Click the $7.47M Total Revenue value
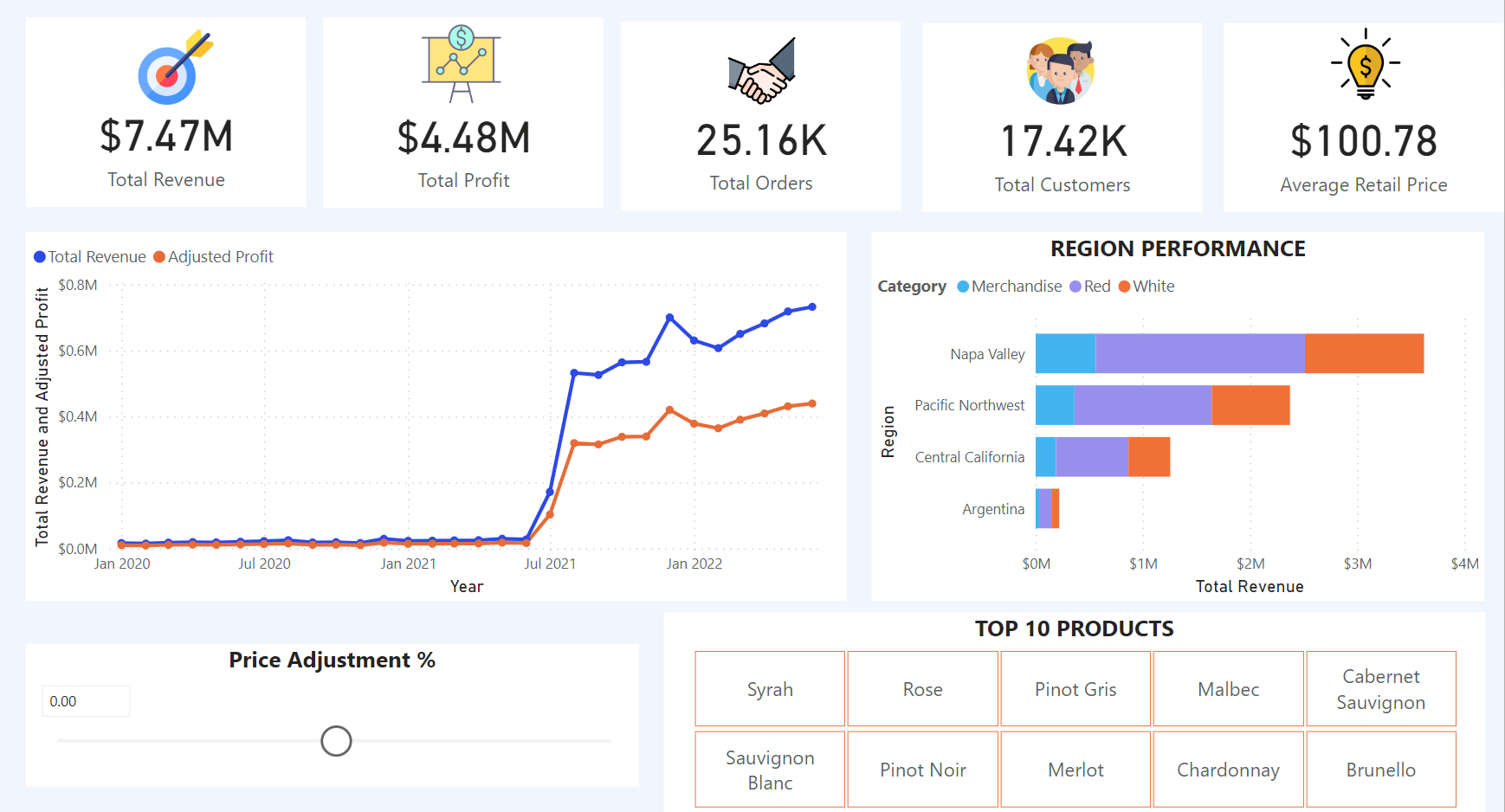The width and height of the screenshot is (1505, 812). [166, 136]
